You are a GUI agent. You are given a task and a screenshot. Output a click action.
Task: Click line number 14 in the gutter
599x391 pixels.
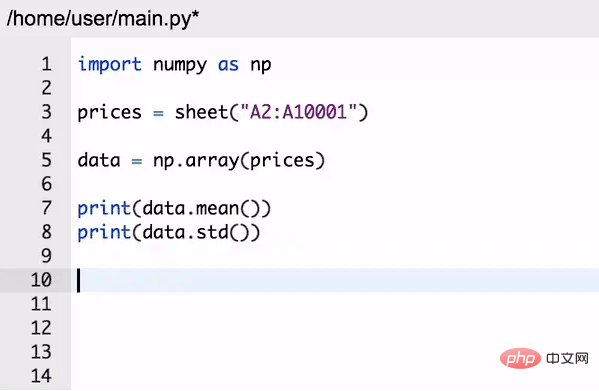(41, 376)
